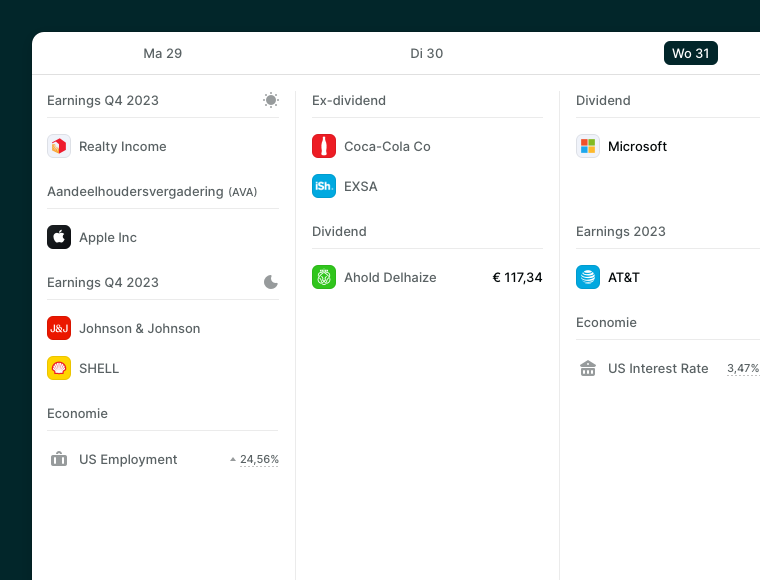760x580 pixels.
Task: Click the bank icon for US Interest Rate
Action: pyautogui.click(x=588, y=368)
